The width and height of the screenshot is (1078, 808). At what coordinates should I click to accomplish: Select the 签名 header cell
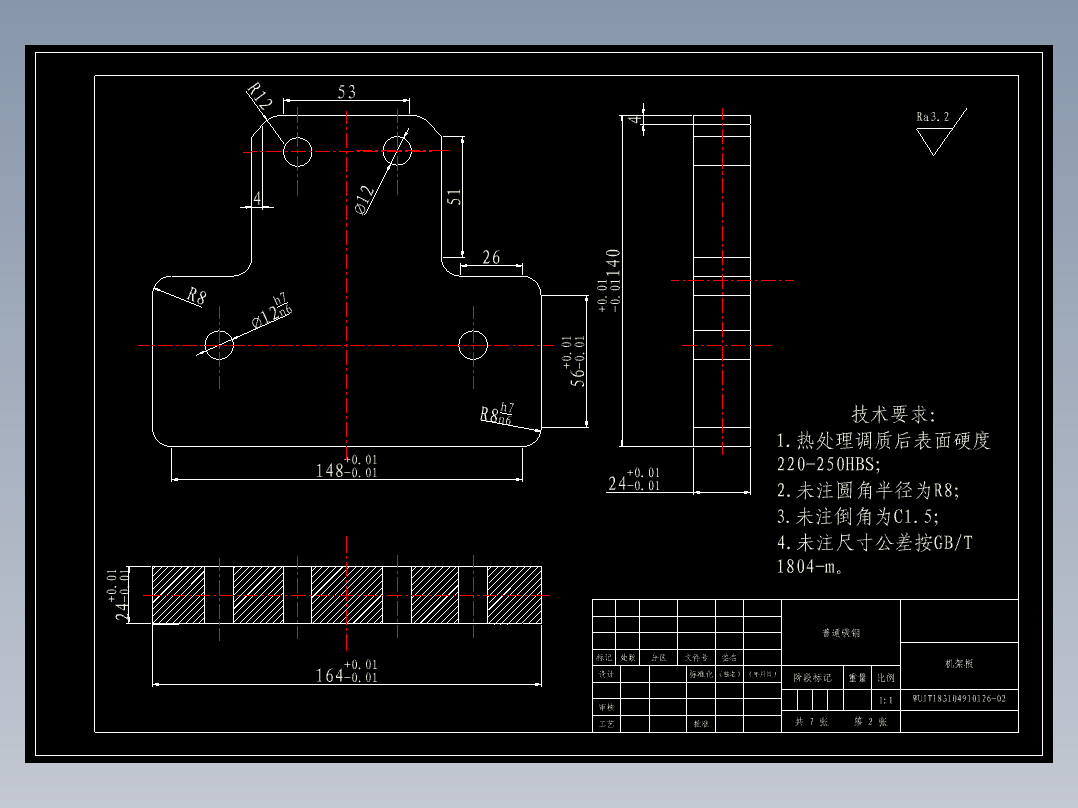tap(729, 657)
